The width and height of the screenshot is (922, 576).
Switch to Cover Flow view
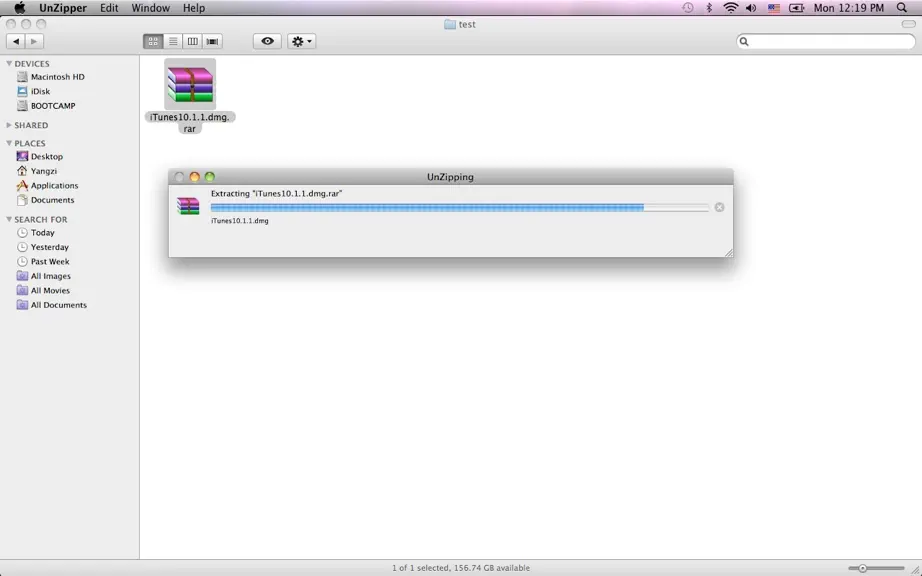tap(212, 41)
